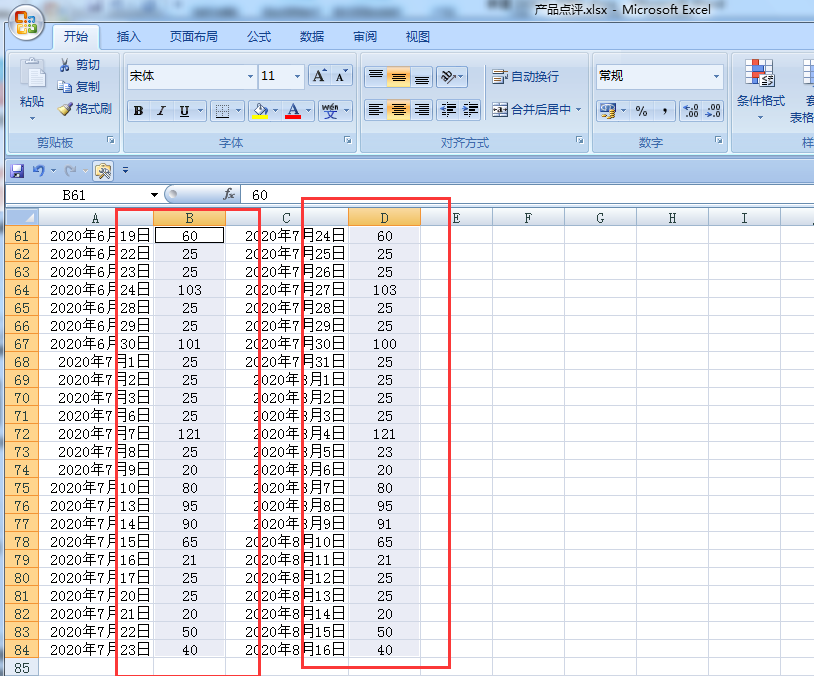Click the Save icon in quick access toolbar
814x676 pixels.
click(17, 171)
